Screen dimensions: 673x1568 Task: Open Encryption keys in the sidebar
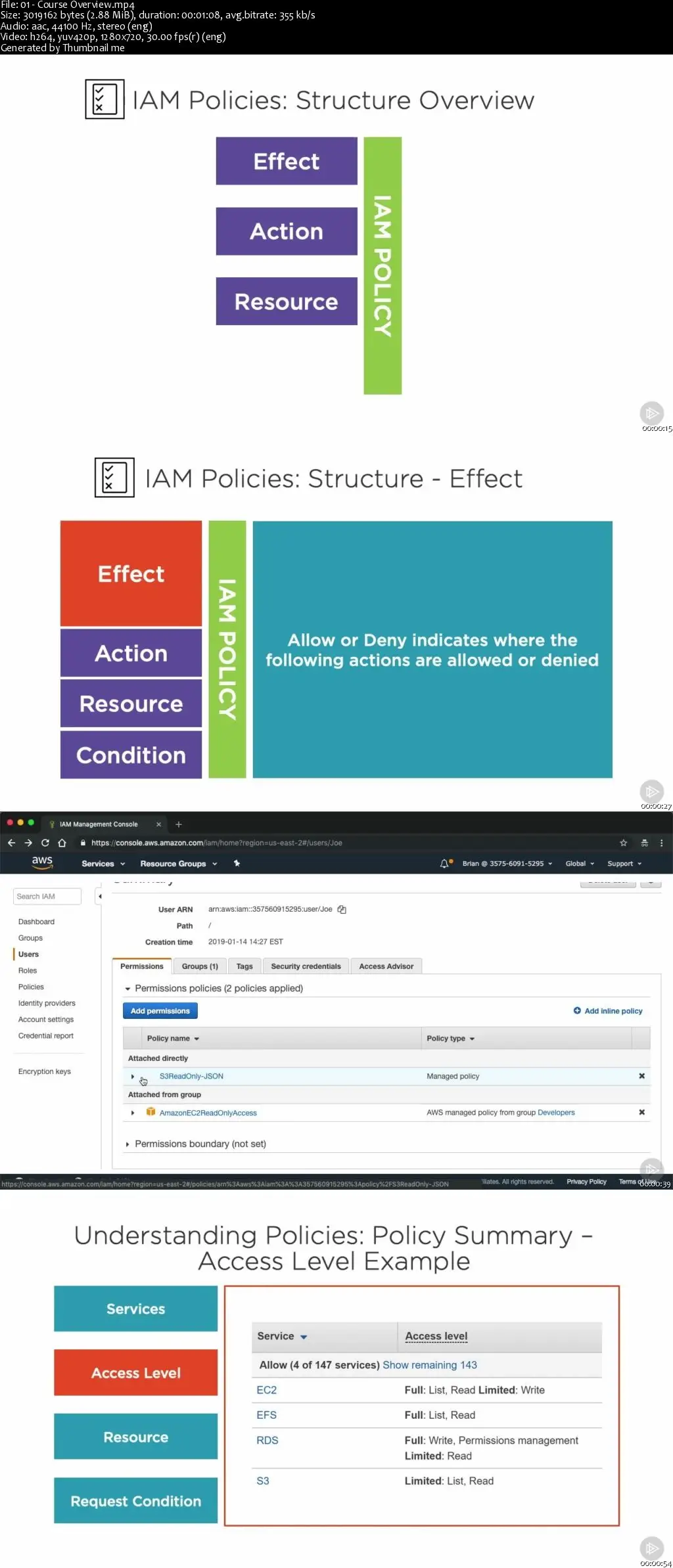click(45, 1071)
